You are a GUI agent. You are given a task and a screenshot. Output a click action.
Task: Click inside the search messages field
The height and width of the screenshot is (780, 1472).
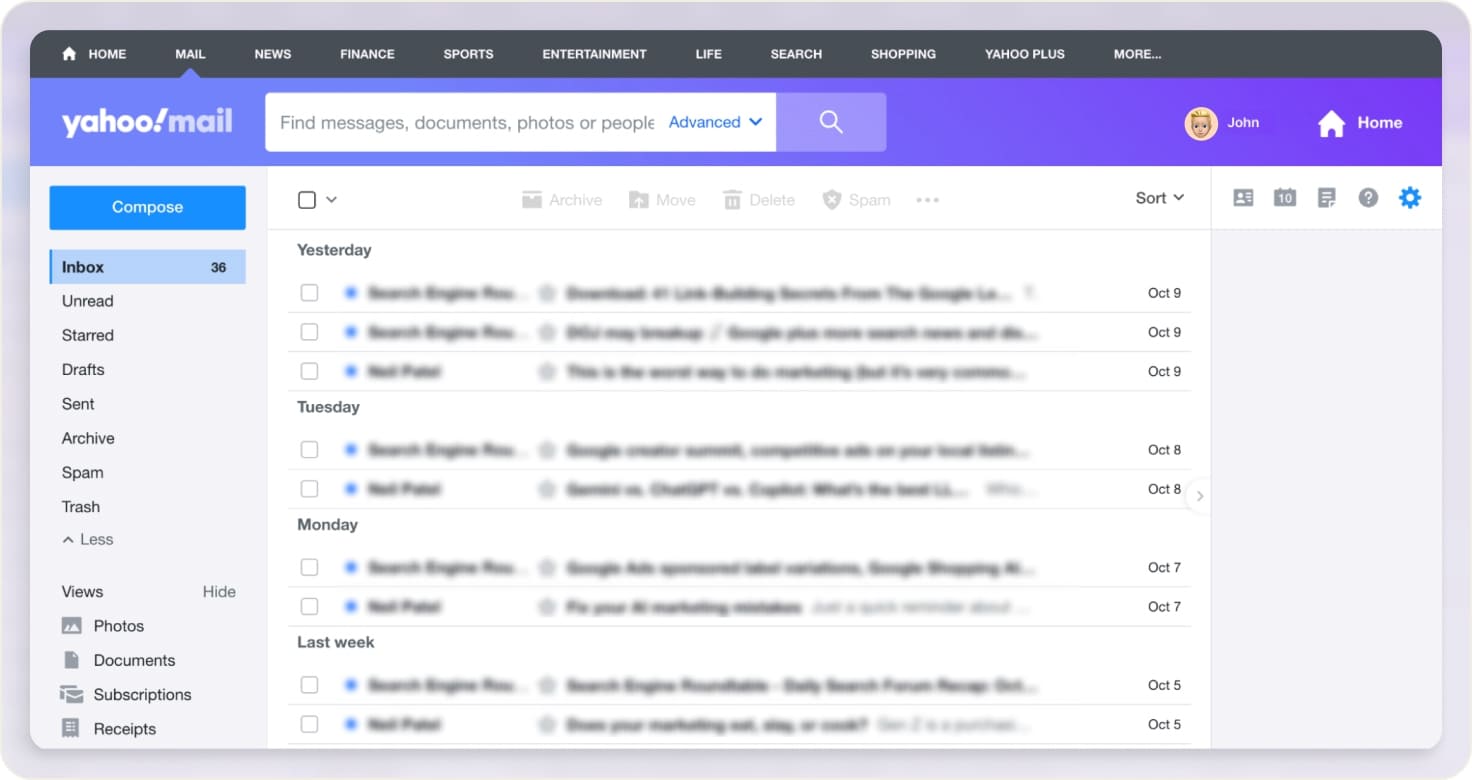coord(460,121)
